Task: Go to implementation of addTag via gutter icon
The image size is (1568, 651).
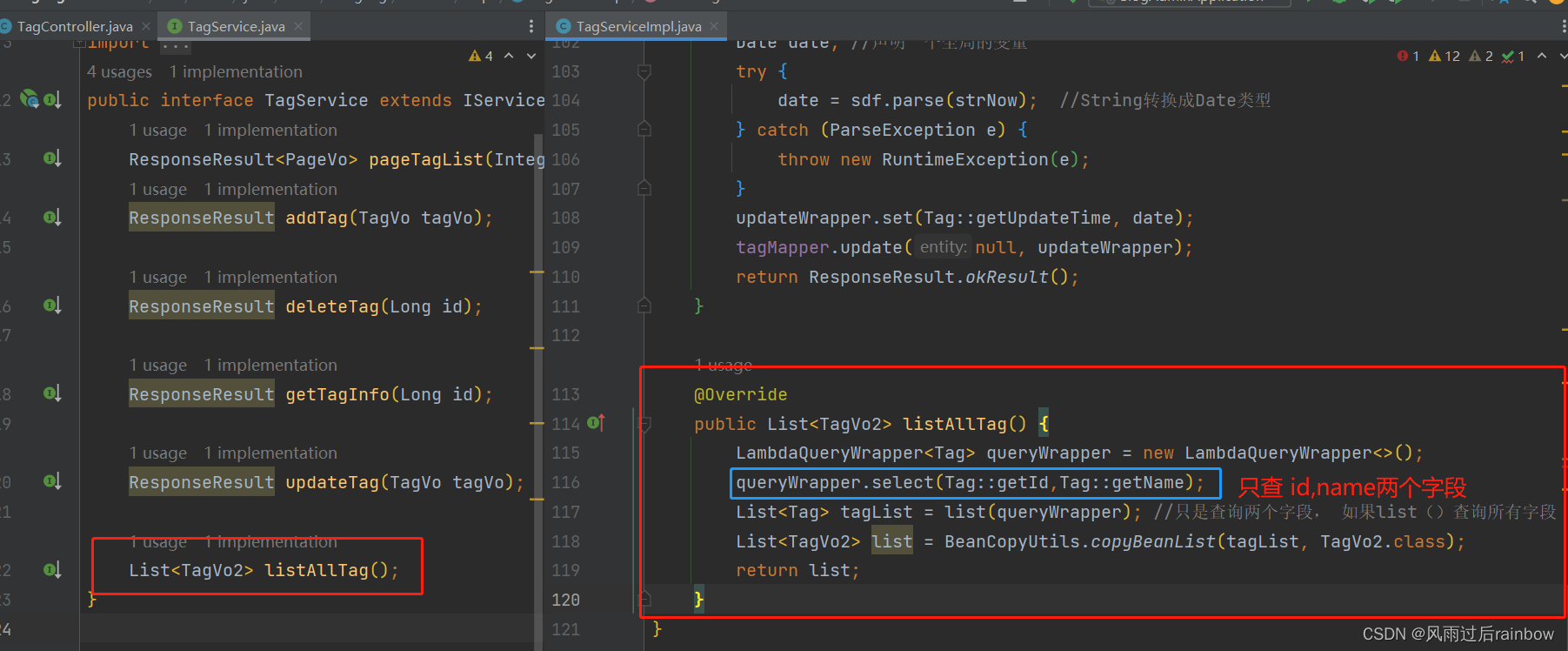Action: [52, 218]
